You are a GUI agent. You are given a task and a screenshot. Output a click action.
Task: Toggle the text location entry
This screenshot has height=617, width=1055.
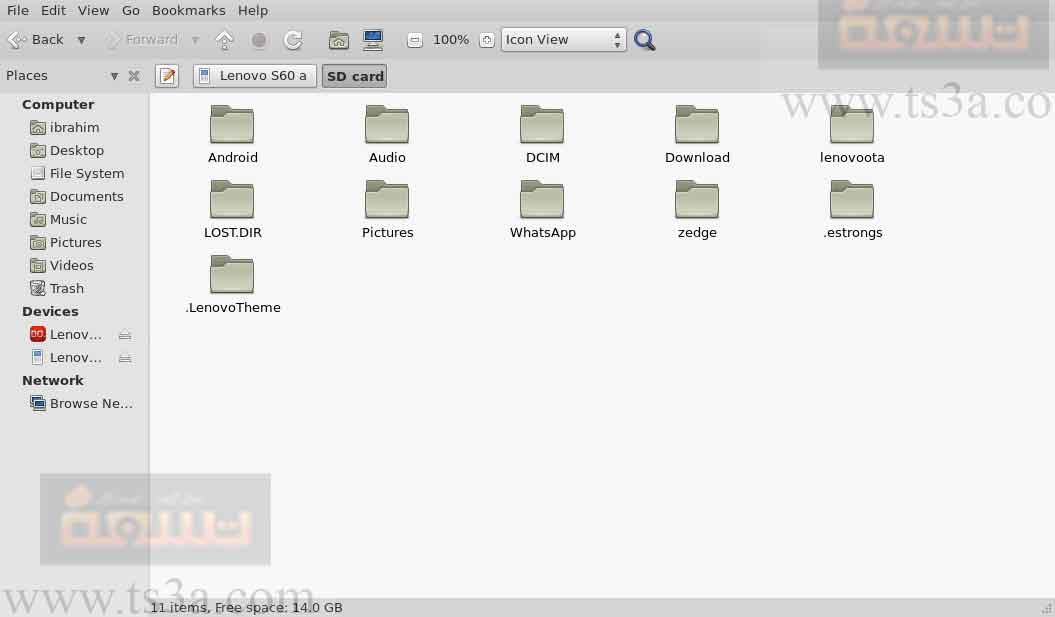coord(167,76)
